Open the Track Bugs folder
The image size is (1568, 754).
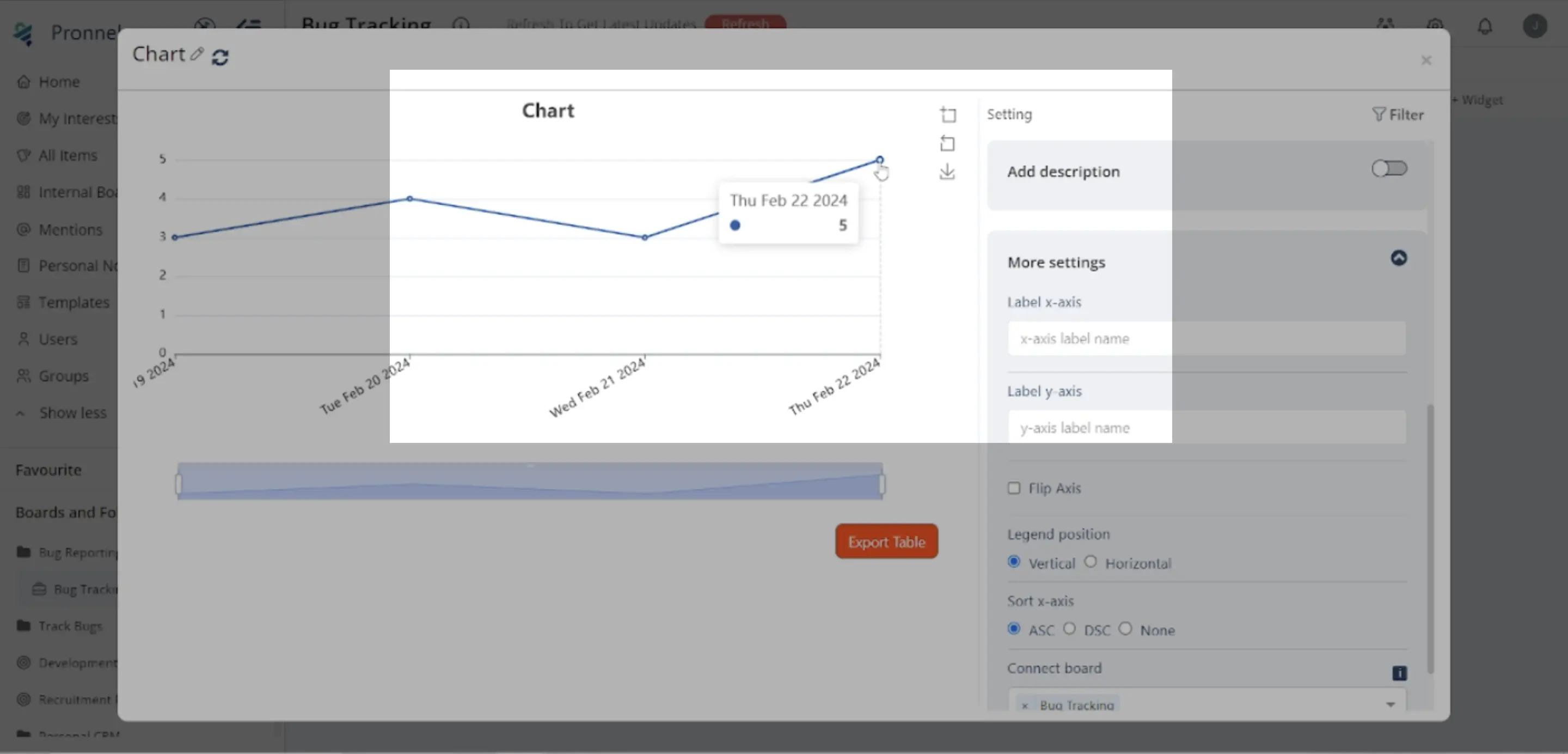coord(70,625)
